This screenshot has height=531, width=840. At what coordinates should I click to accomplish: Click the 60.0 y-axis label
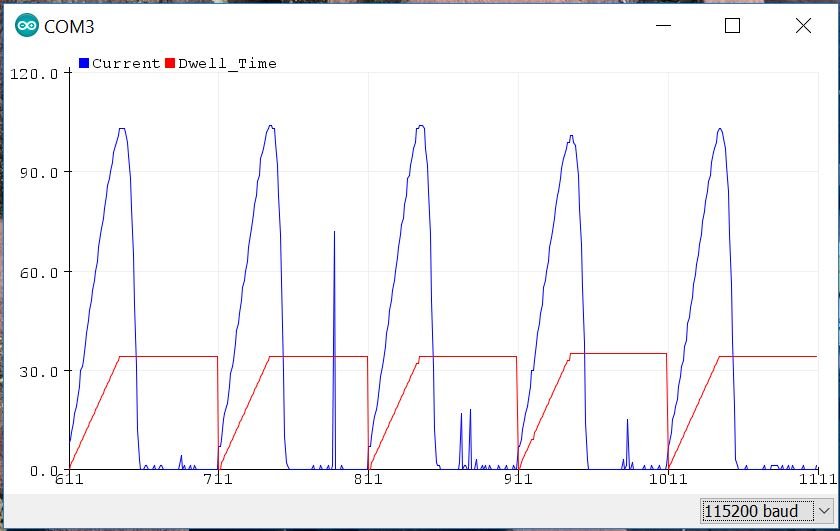[x=39, y=271]
